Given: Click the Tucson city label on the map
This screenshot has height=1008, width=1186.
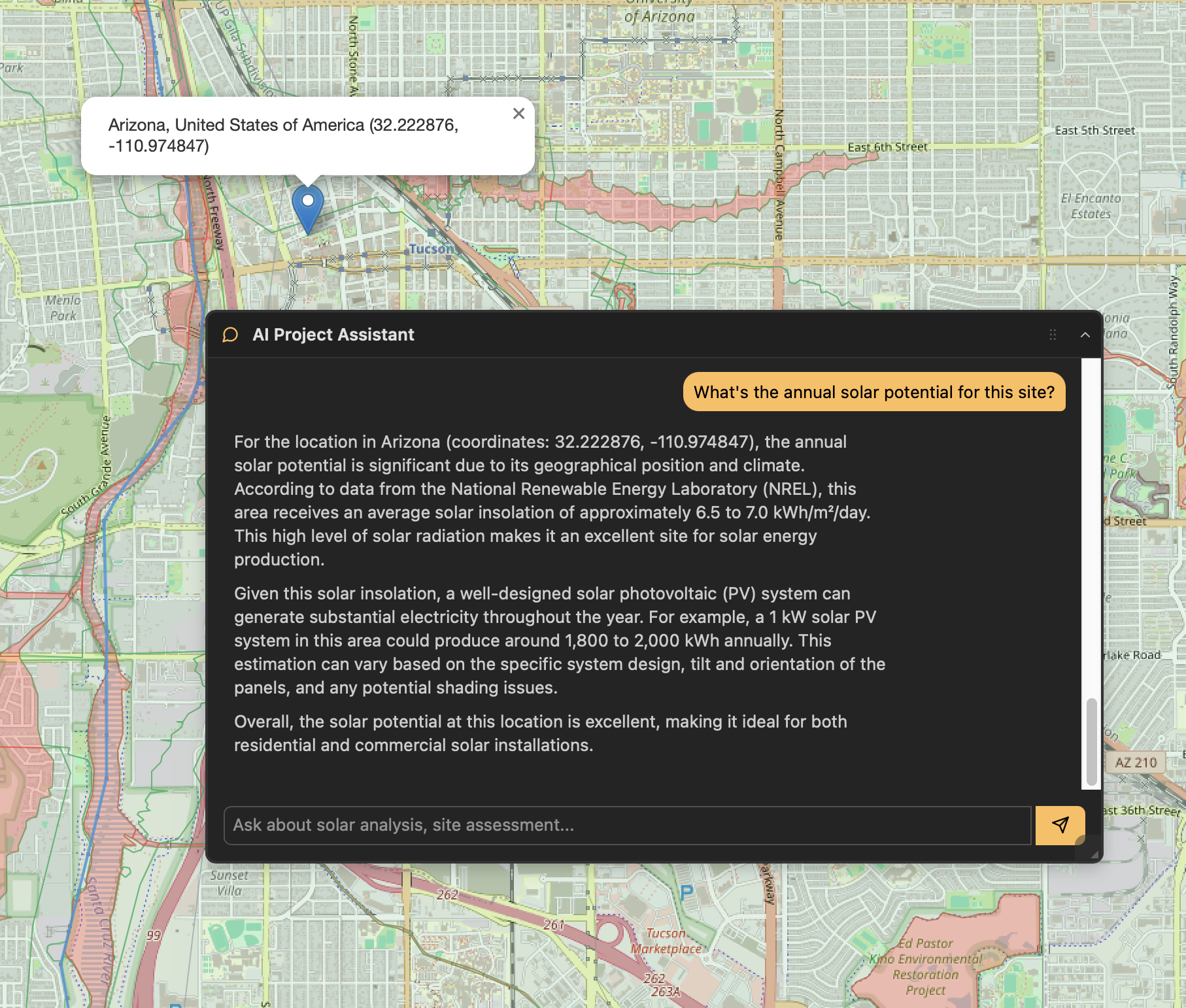Looking at the screenshot, I should pos(431,249).
